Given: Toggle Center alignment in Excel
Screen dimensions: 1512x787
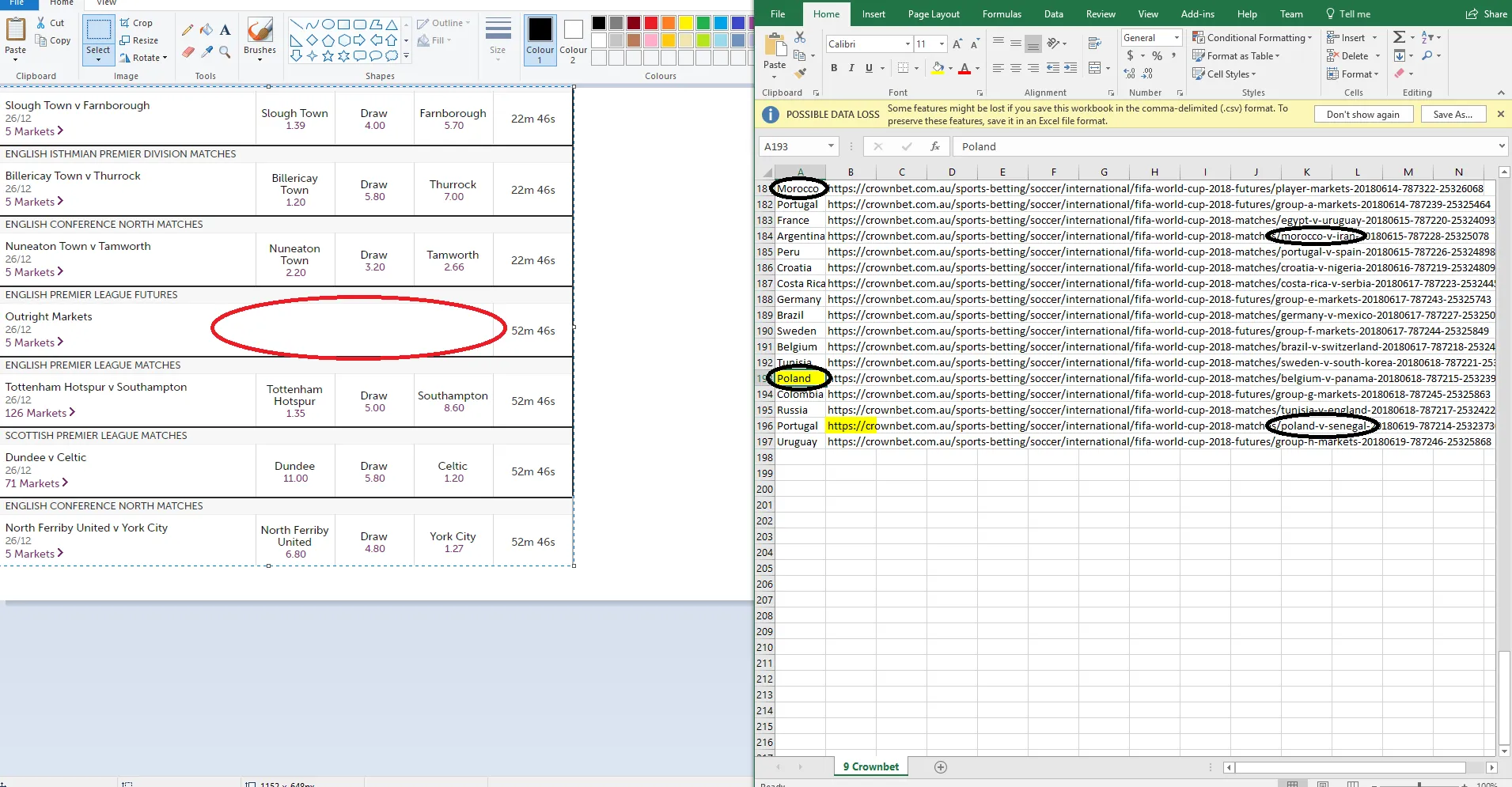Looking at the screenshot, I should coord(1016,68).
